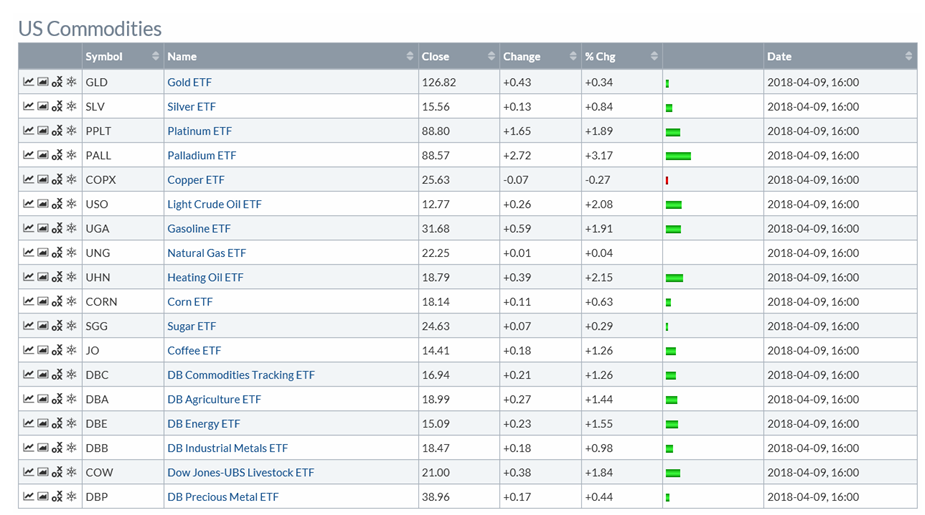The width and height of the screenshot is (925, 515).
Task: Click the Symbol column sort arrows
Action: pyautogui.click(x=155, y=57)
